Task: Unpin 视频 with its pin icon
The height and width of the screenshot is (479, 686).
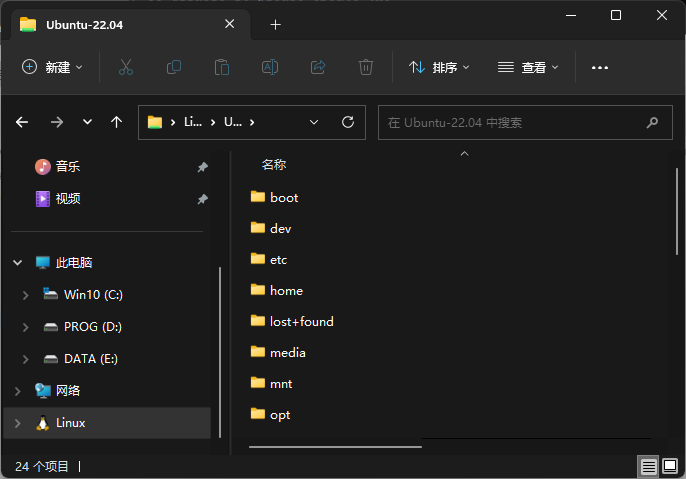Action: 202,199
